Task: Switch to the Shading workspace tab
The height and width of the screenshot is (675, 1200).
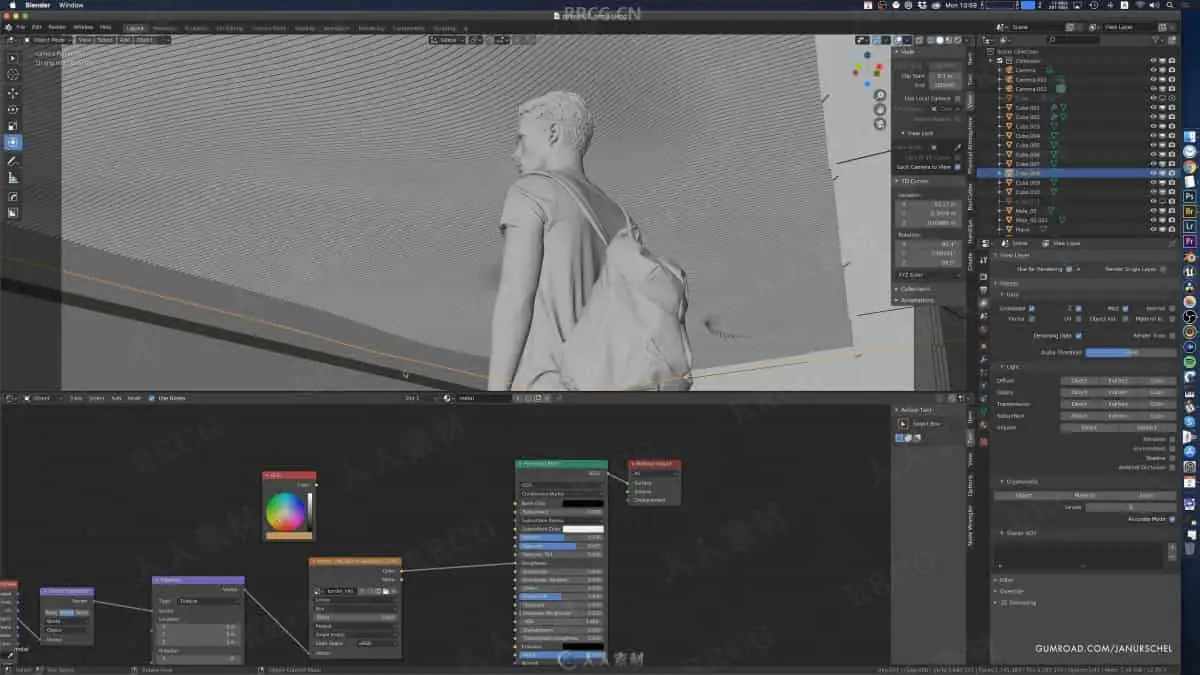Action: click(304, 28)
